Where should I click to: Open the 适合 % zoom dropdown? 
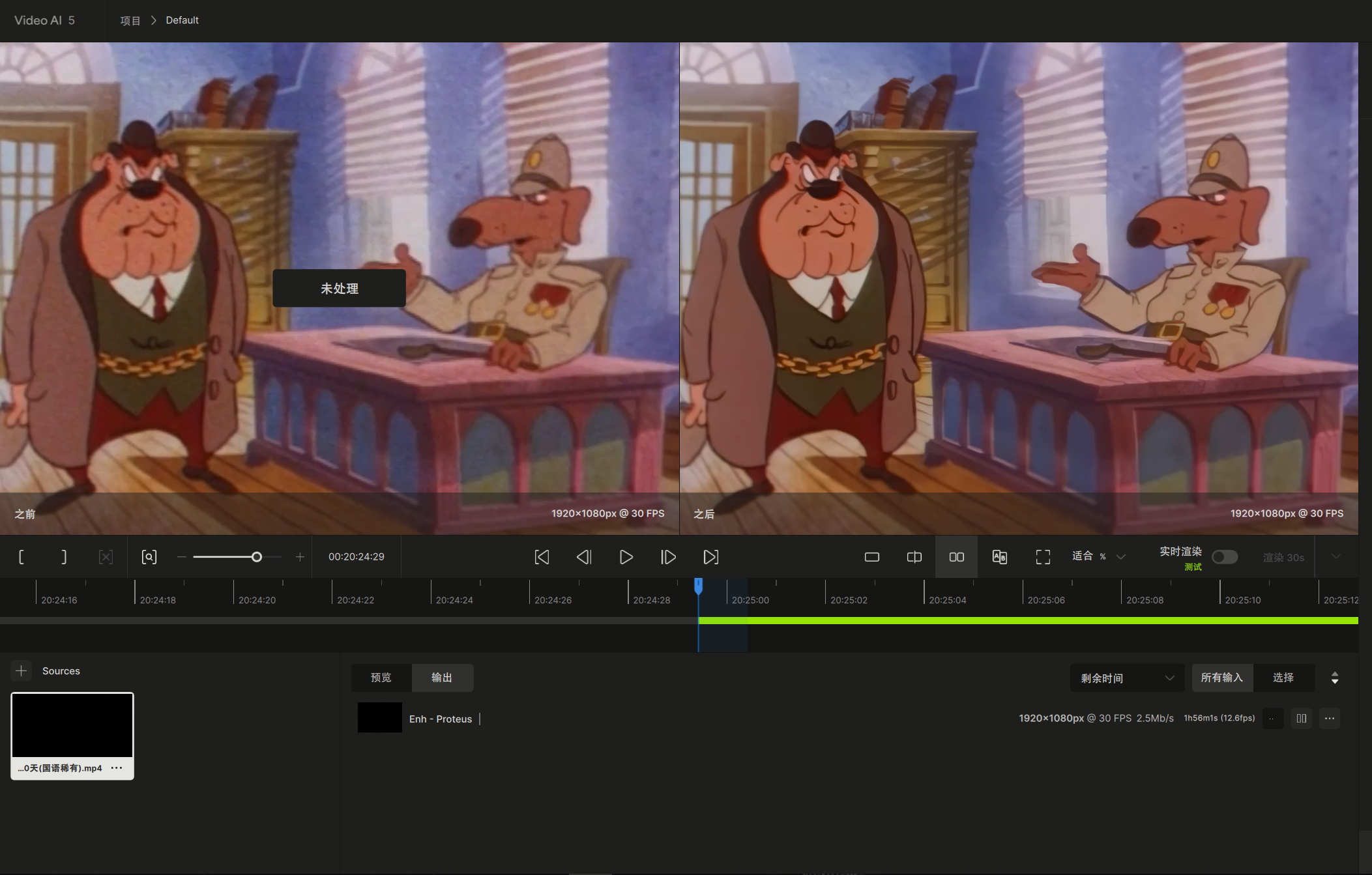click(x=1098, y=556)
